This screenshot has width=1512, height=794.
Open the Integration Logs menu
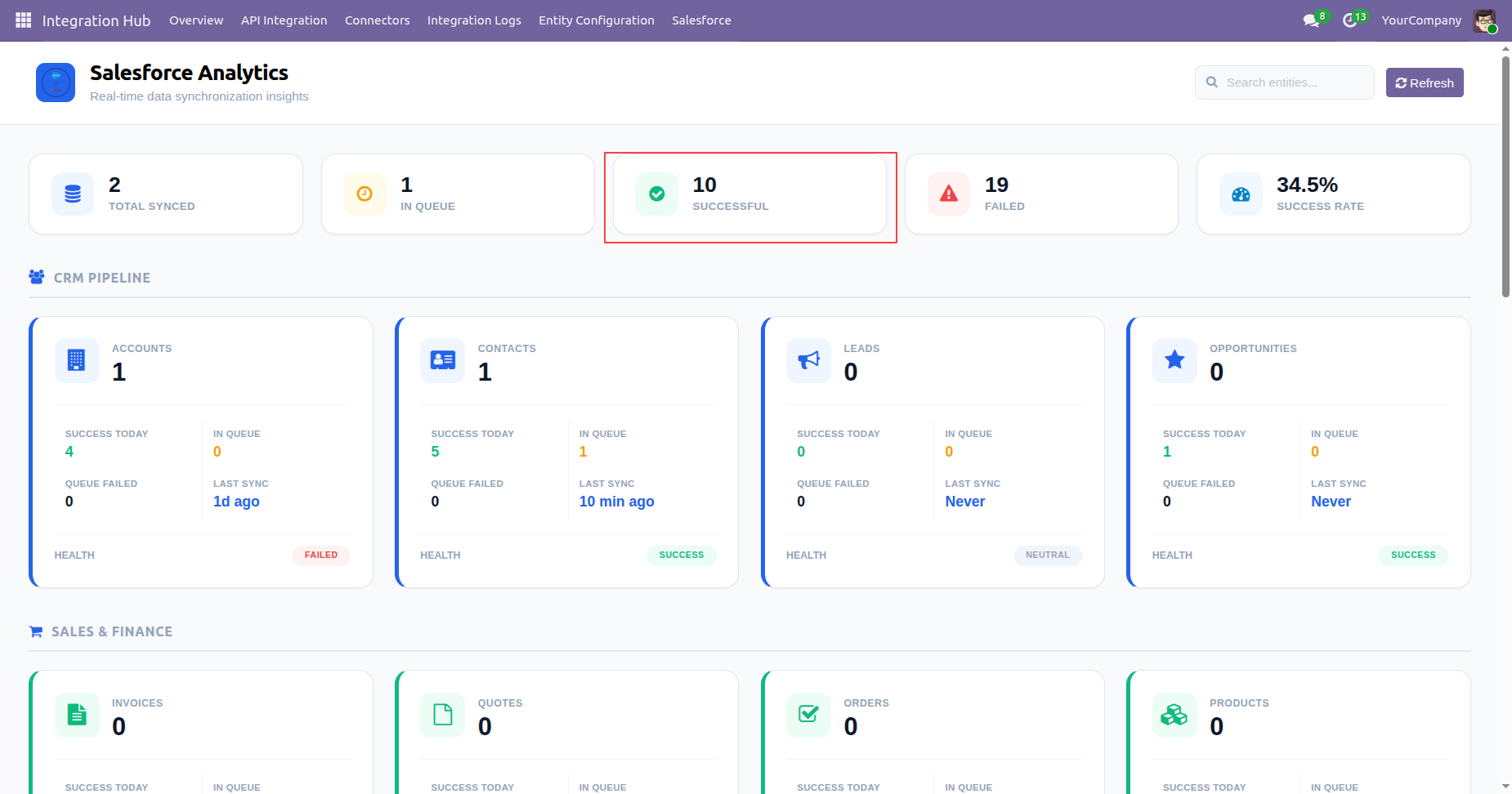point(474,20)
